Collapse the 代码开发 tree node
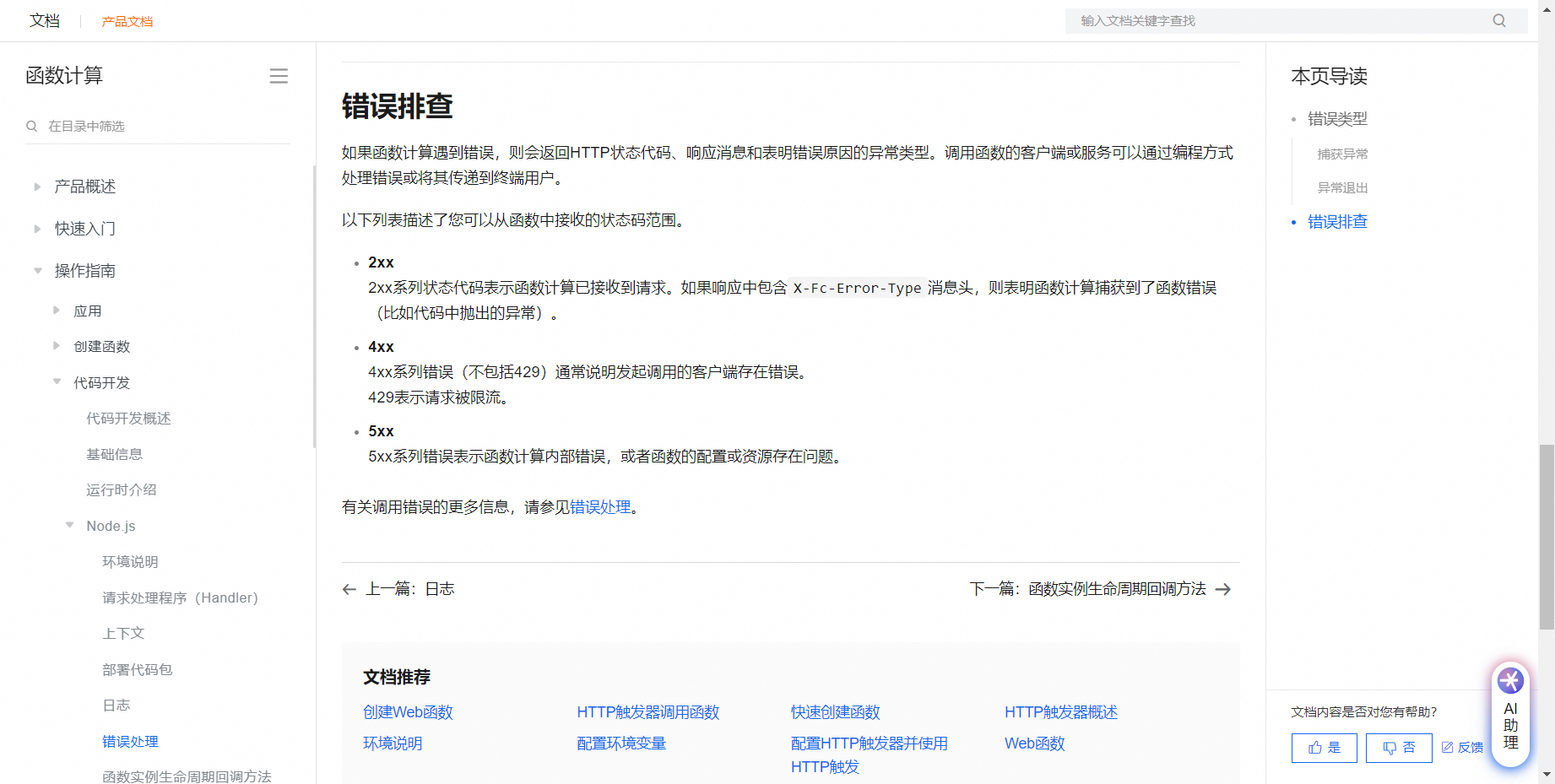This screenshot has height=784, width=1555. [57, 382]
